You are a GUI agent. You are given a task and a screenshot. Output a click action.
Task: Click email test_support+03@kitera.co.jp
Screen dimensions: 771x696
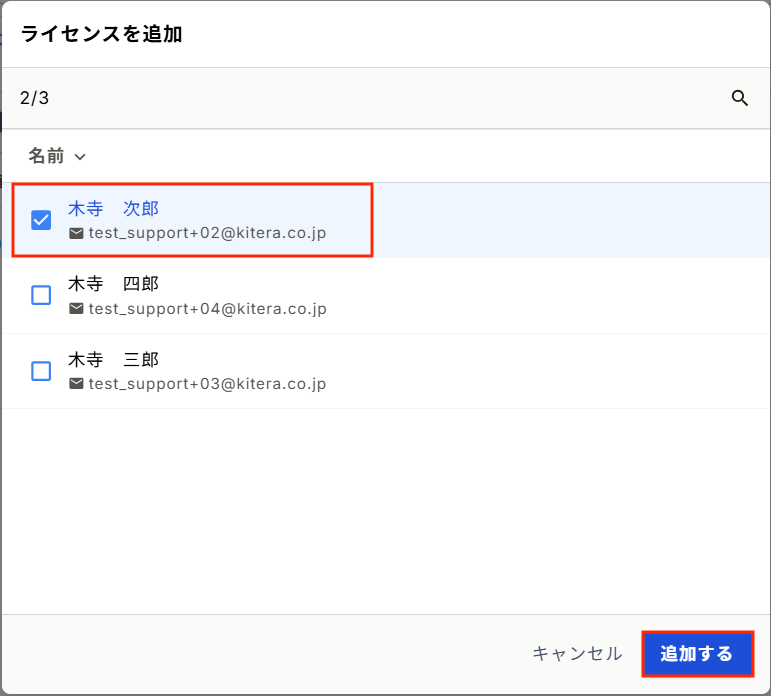[207, 384]
